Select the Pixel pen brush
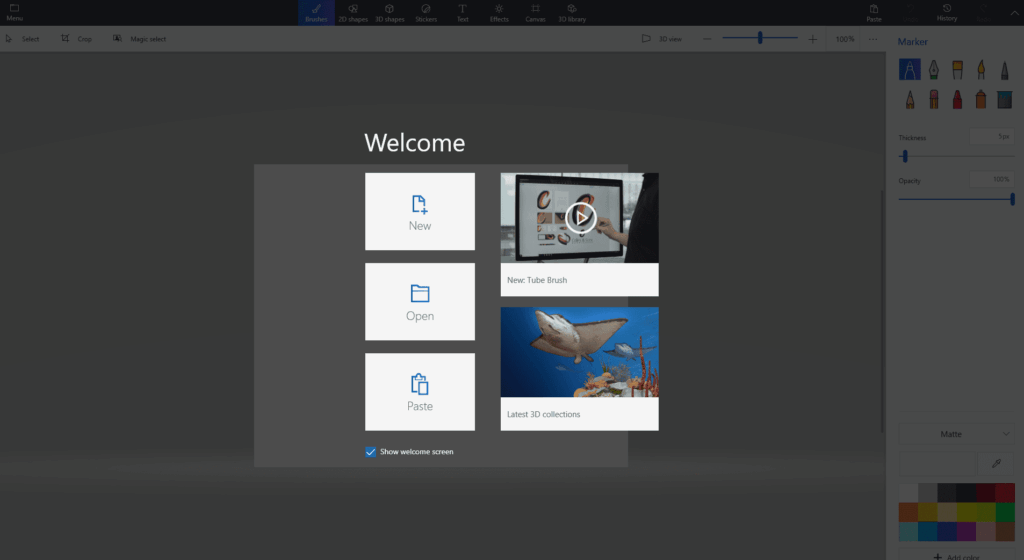Viewport: 1024px width, 560px height. pos(1004,69)
